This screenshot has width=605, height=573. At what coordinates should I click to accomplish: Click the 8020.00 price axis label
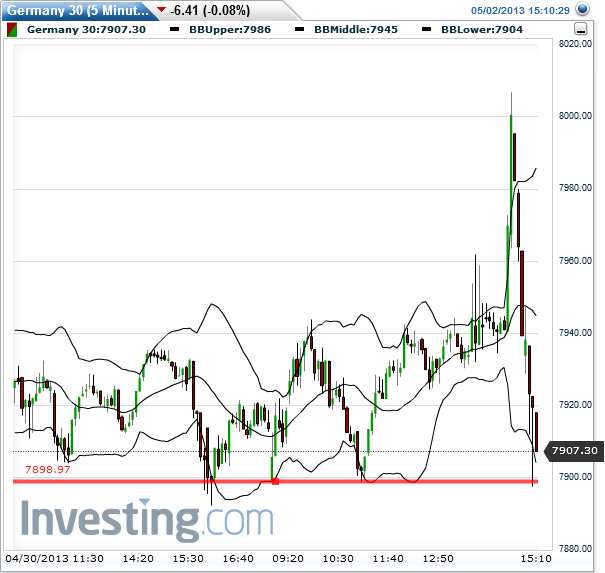pos(575,44)
